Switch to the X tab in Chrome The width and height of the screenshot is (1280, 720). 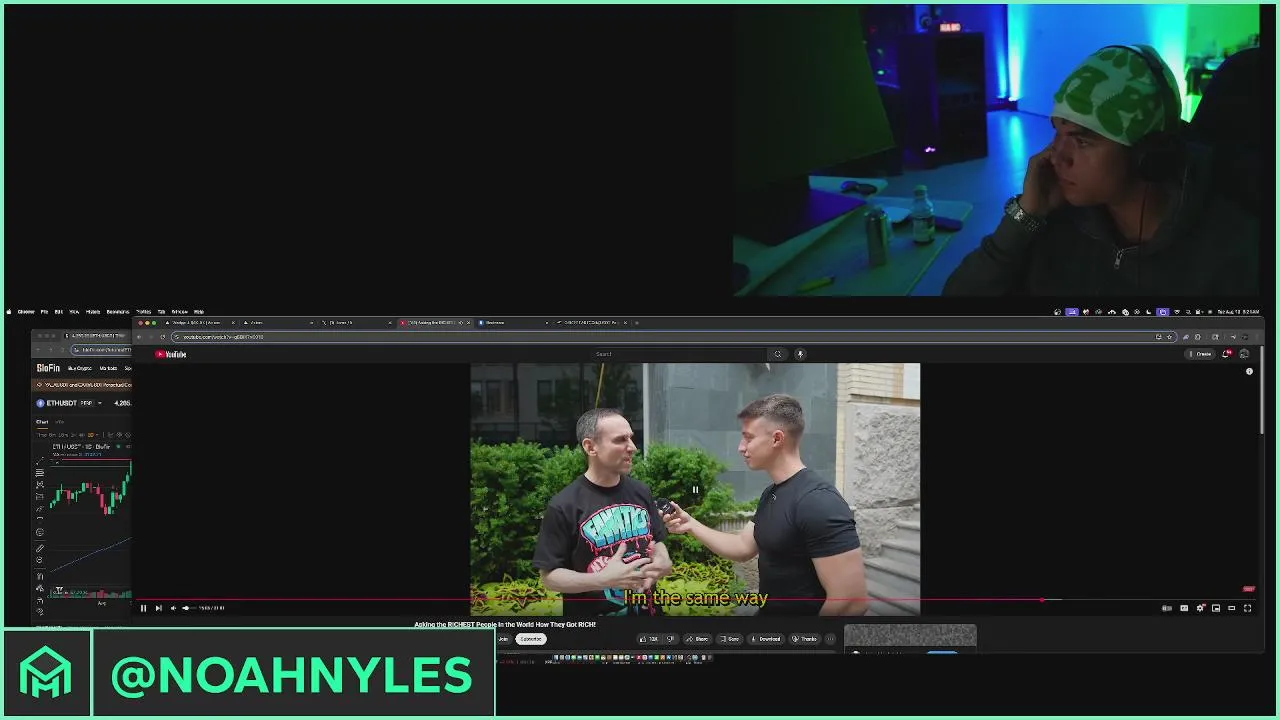click(x=357, y=323)
